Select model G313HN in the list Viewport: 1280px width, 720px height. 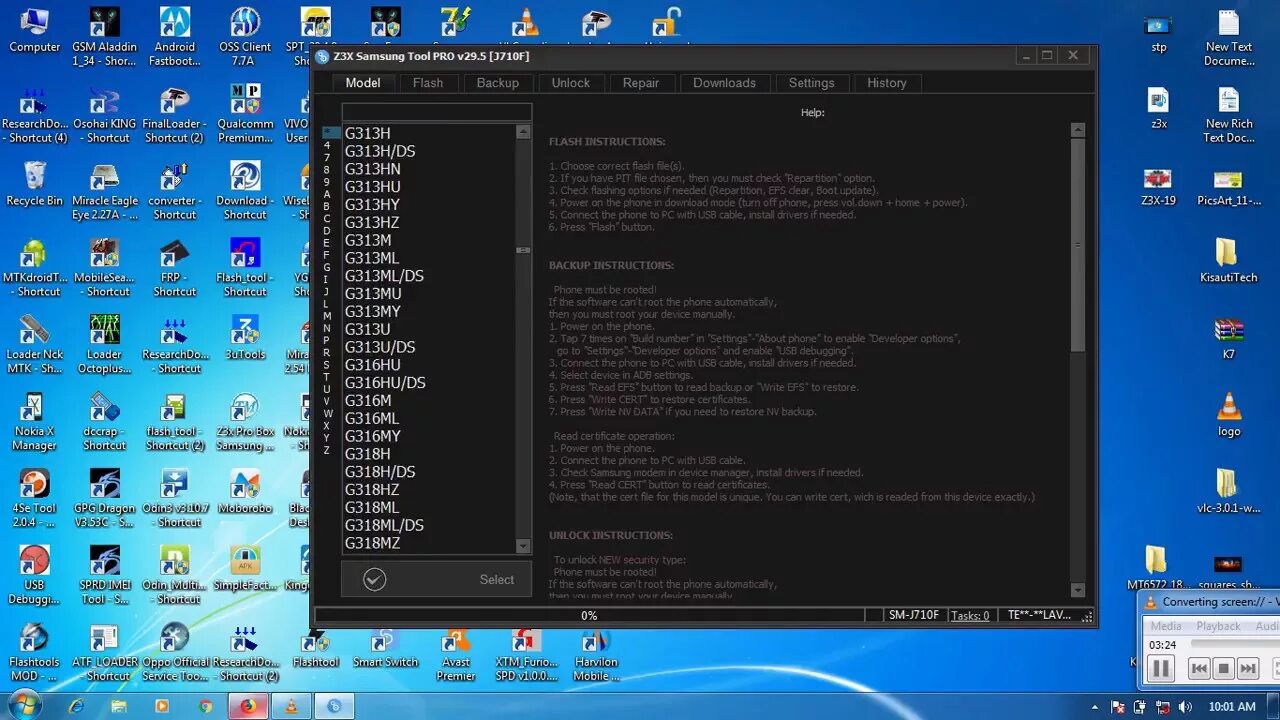(x=372, y=169)
